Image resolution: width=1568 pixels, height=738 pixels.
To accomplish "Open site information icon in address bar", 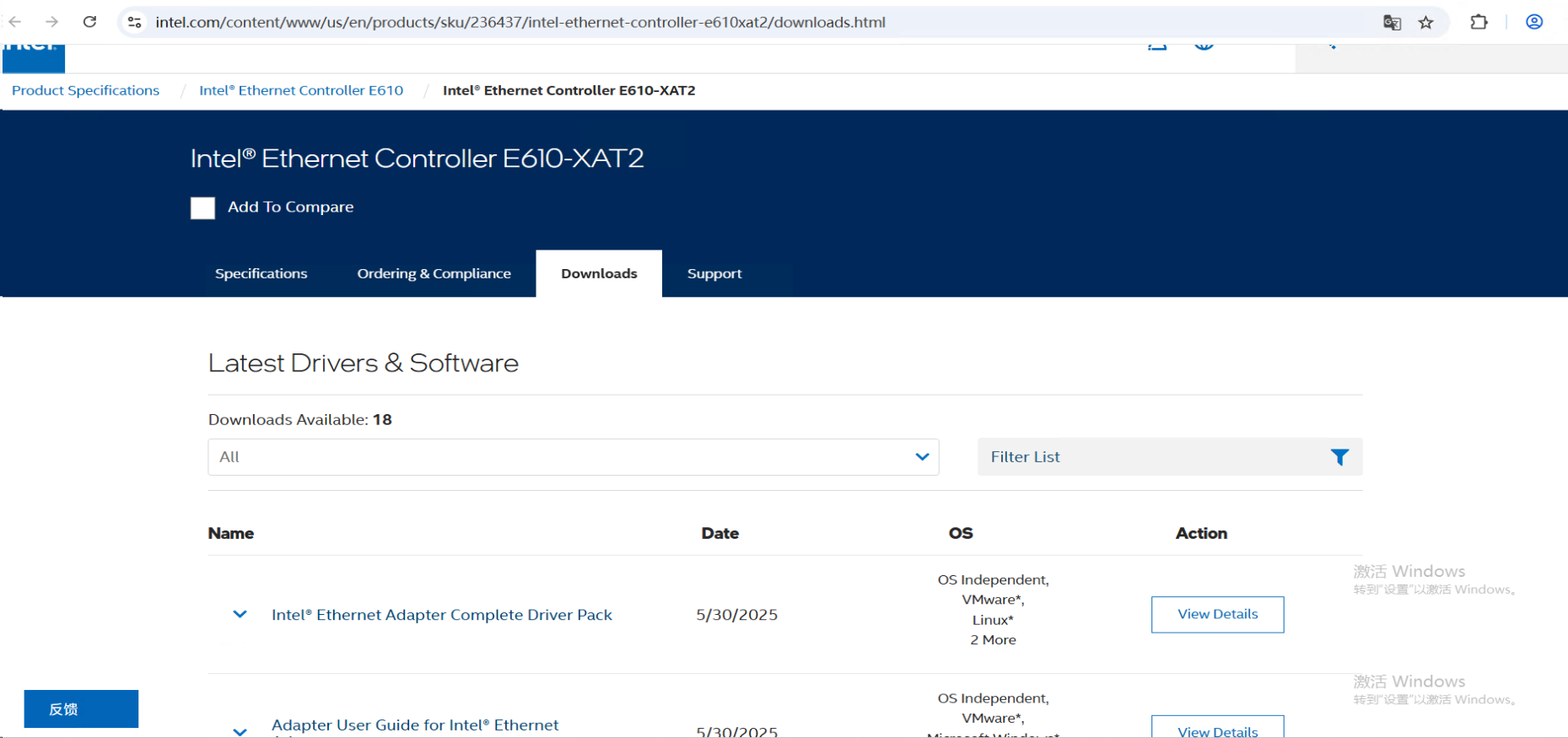I will coord(134,22).
